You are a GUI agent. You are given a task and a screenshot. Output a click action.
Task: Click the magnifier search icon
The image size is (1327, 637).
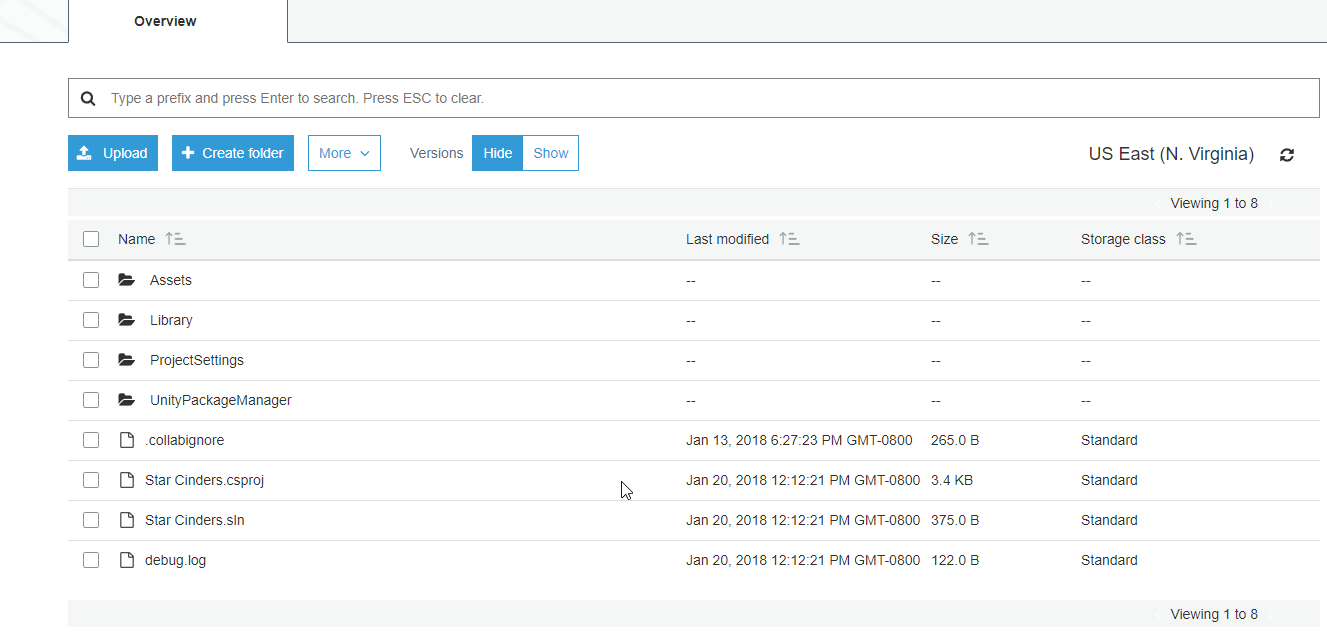tap(88, 98)
